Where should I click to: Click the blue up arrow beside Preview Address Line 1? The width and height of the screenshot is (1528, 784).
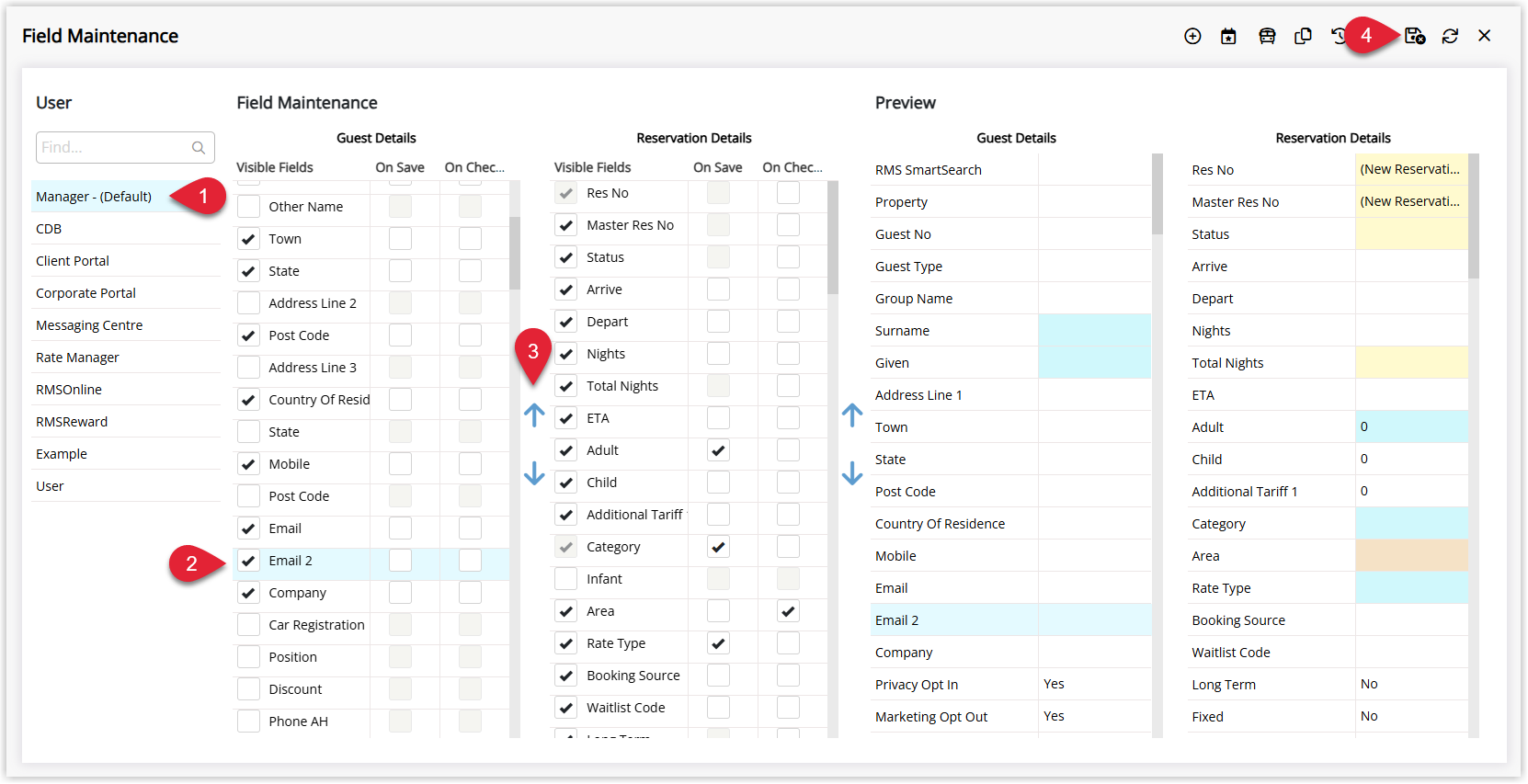tap(852, 415)
